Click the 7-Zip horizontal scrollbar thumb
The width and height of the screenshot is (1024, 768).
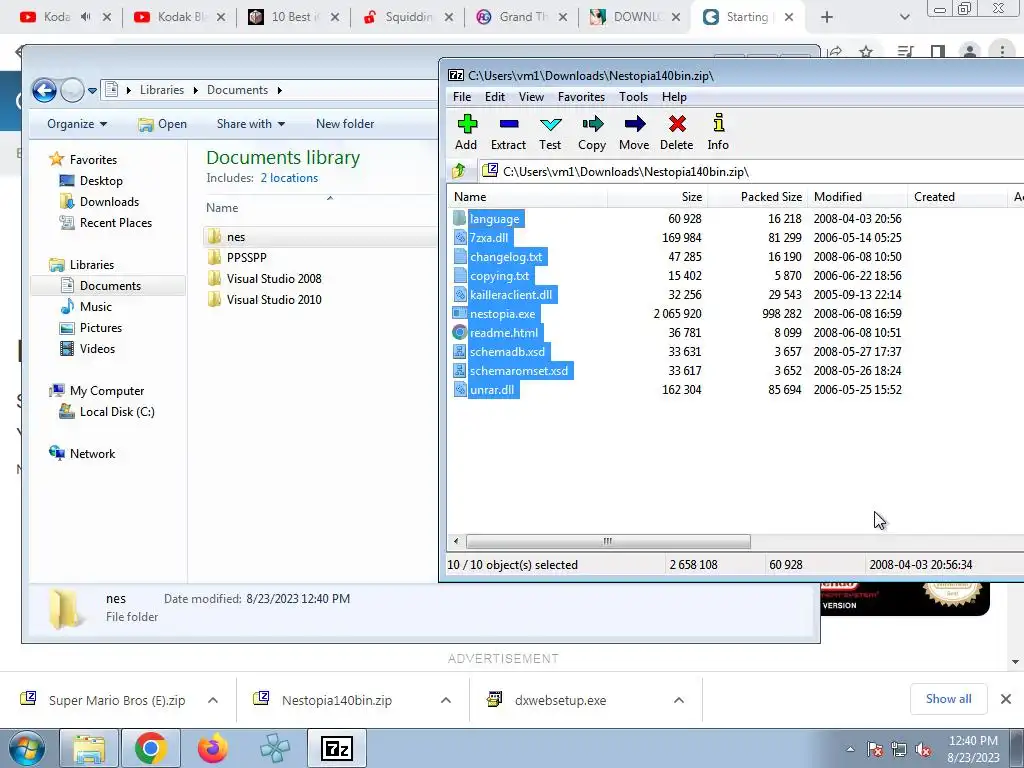[608, 541]
